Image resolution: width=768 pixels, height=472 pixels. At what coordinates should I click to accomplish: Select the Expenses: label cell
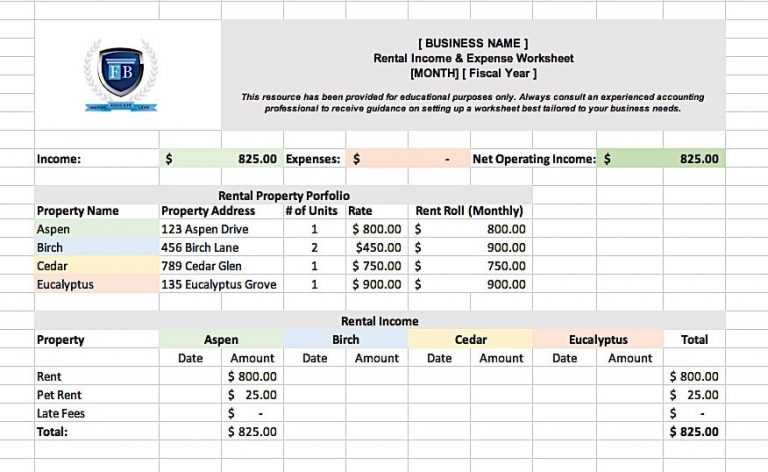coord(314,159)
